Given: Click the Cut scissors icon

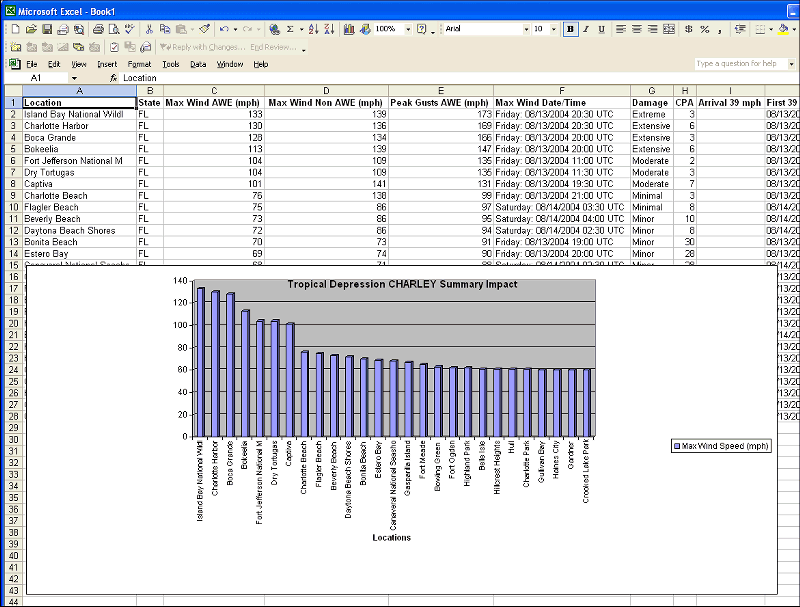Looking at the screenshot, I should (x=149, y=30).
